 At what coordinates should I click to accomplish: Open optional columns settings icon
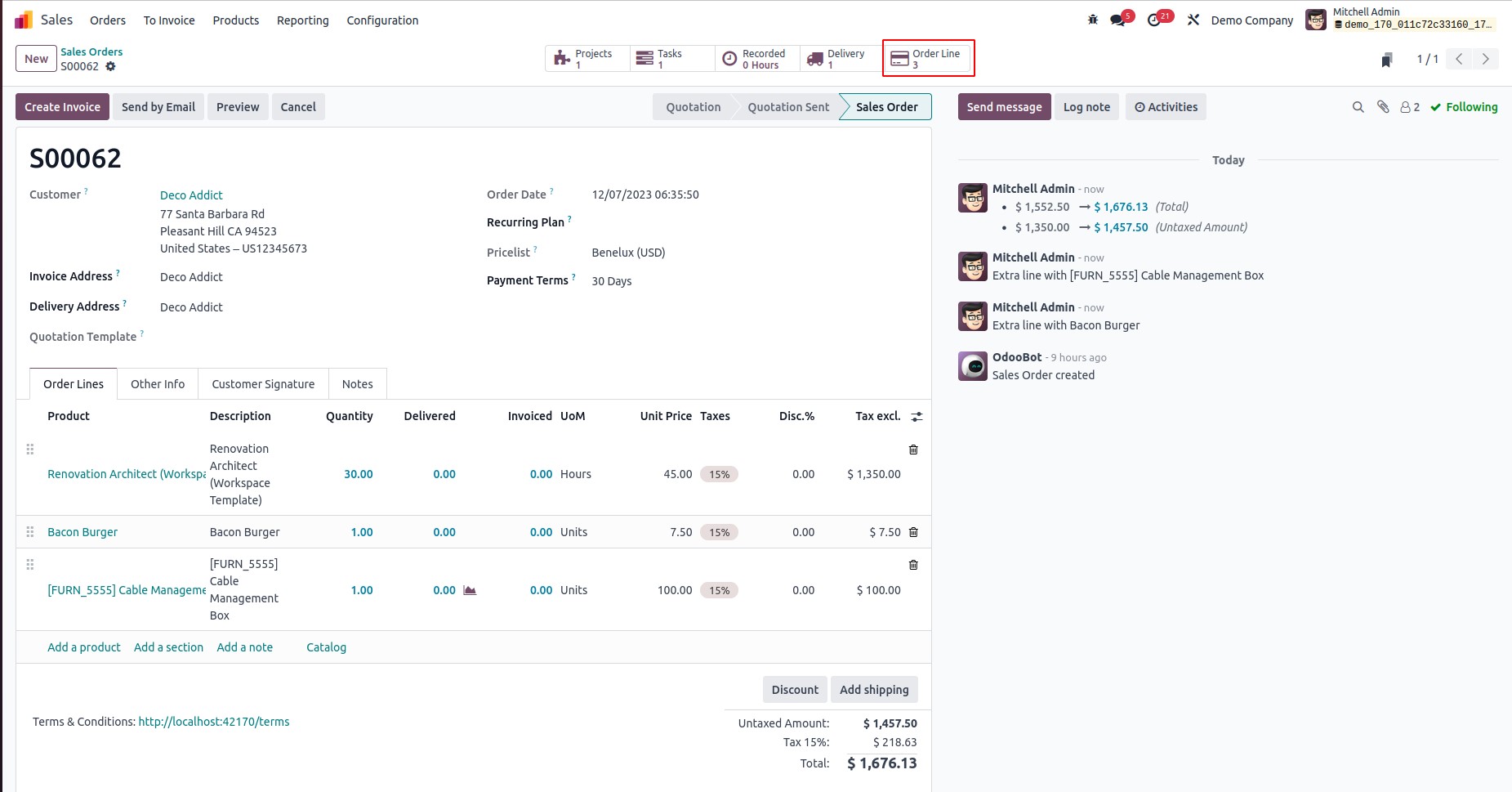(x=917, y=417)
